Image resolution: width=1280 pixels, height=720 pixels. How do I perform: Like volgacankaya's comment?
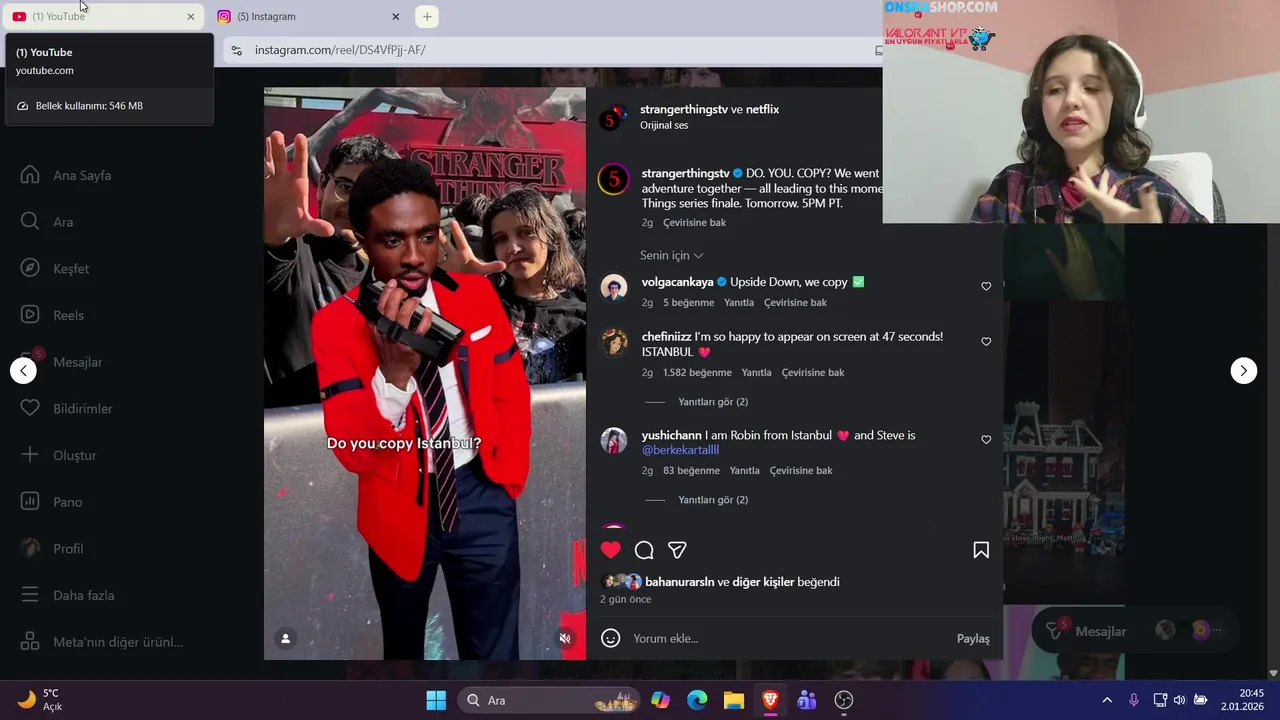point(986,286)
